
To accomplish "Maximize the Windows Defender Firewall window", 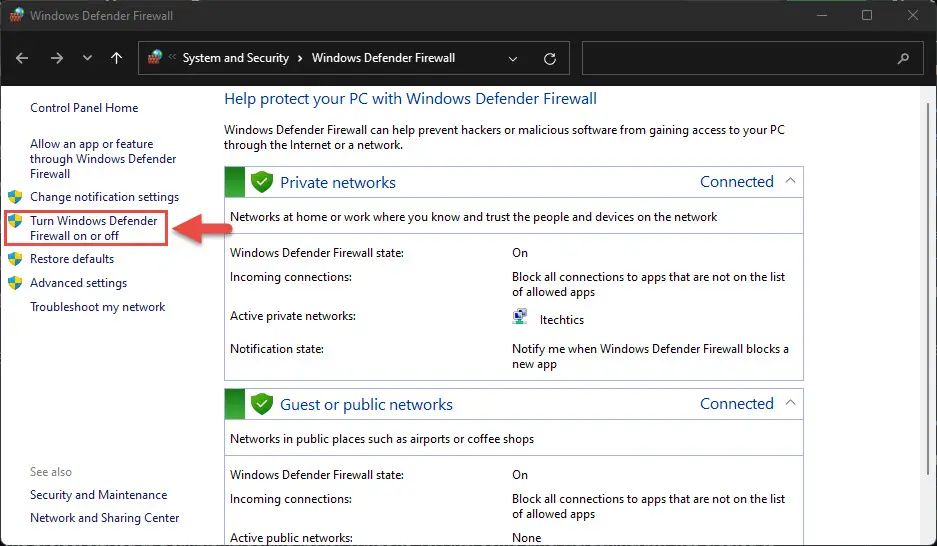I will [x=867, y=15].
